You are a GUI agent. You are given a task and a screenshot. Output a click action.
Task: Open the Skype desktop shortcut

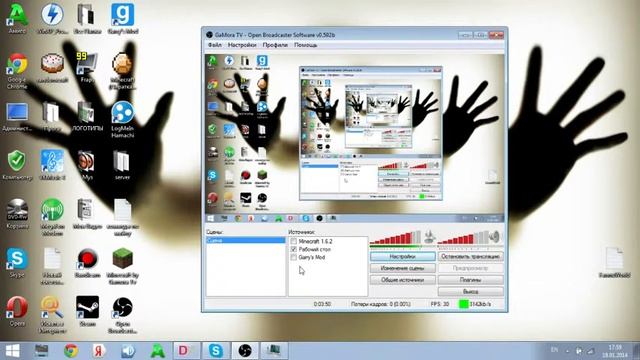pos(17,262)
